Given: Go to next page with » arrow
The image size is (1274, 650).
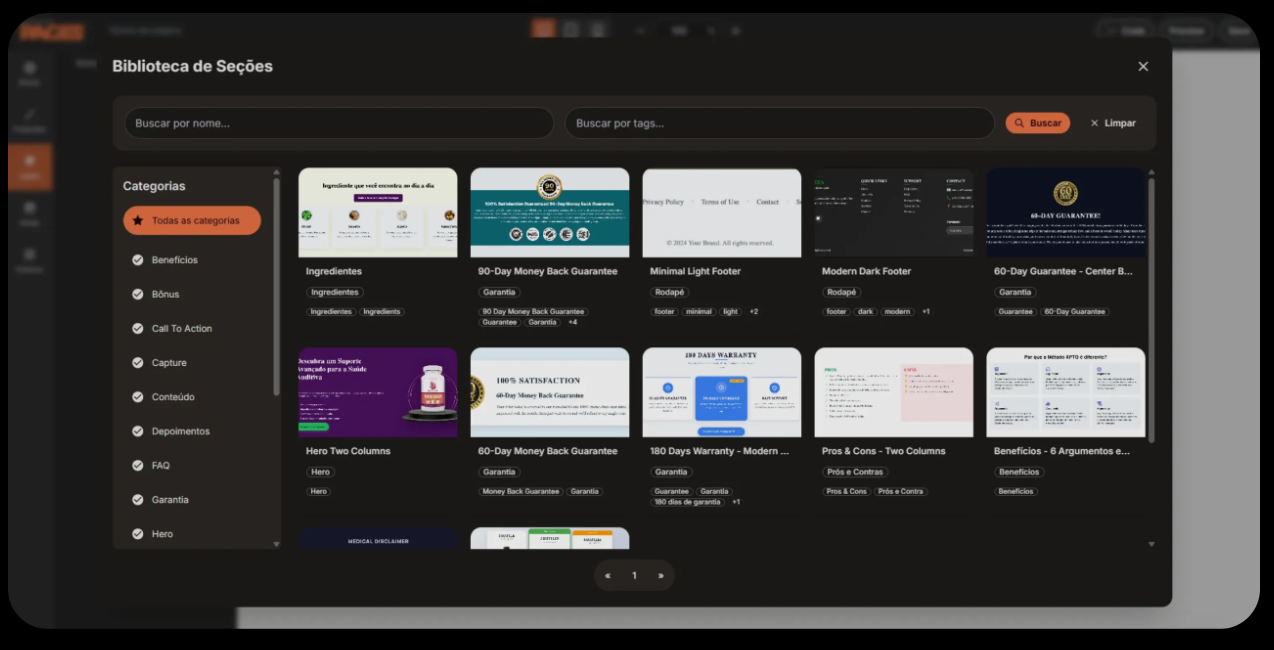Looking at the screenshot, I should click(x=660, y=575).
